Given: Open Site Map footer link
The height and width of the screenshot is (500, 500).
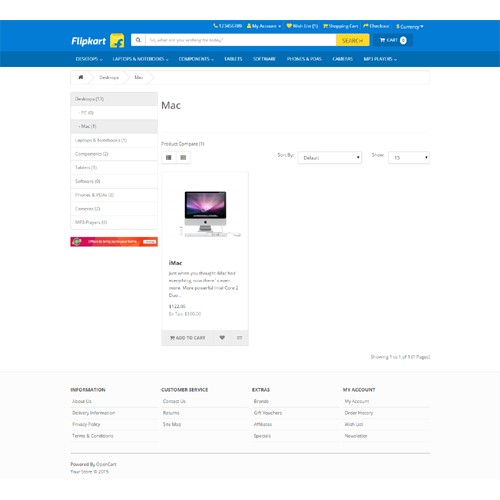Looking at the screenshot, I should pyautogui.click(x=172, y=424).
